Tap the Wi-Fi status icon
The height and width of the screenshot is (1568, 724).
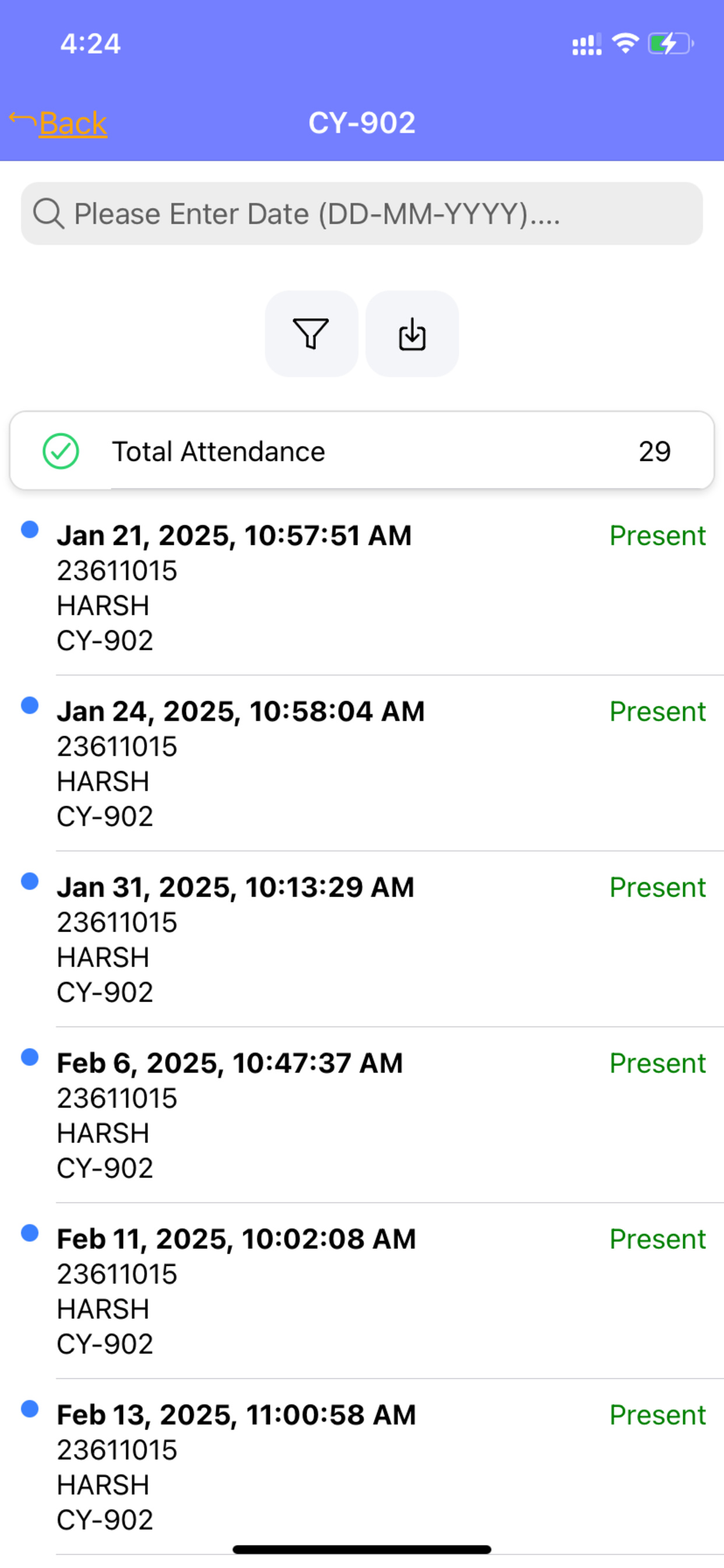coord(625,43)
